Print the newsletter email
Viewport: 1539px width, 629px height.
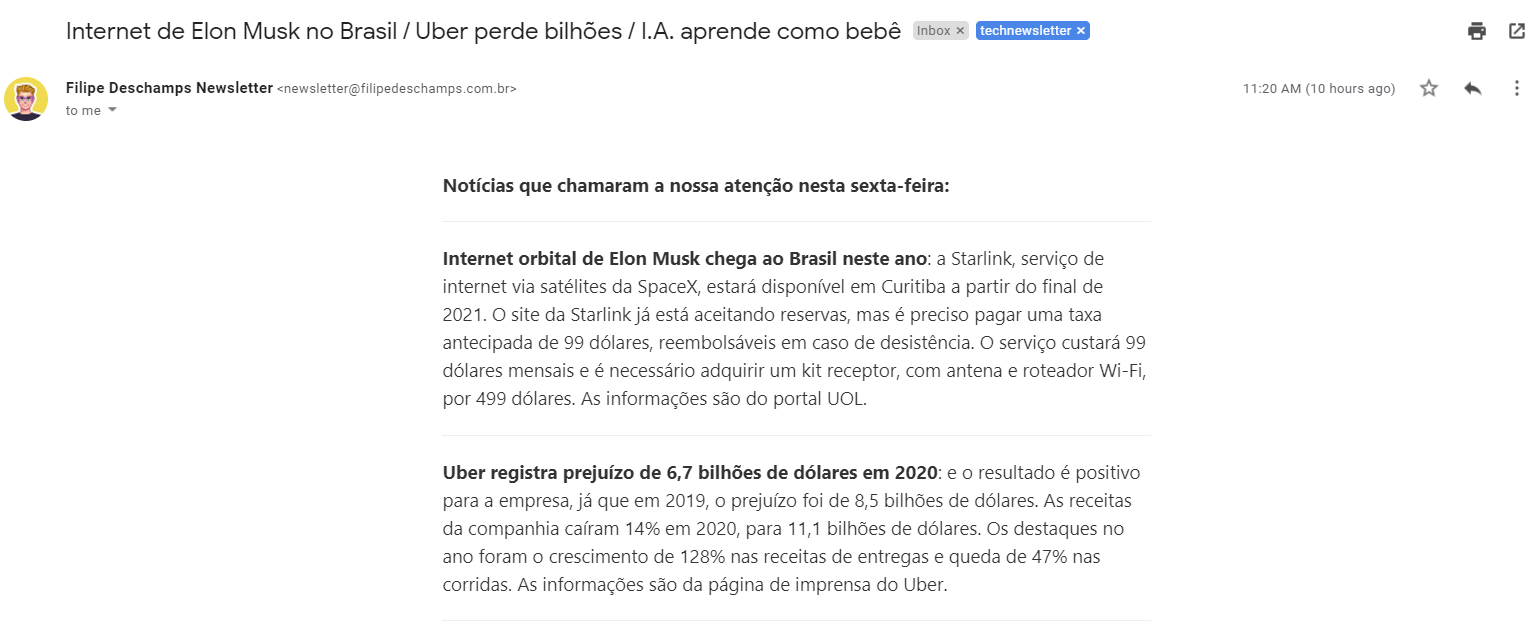click(x=1476, y=31)
